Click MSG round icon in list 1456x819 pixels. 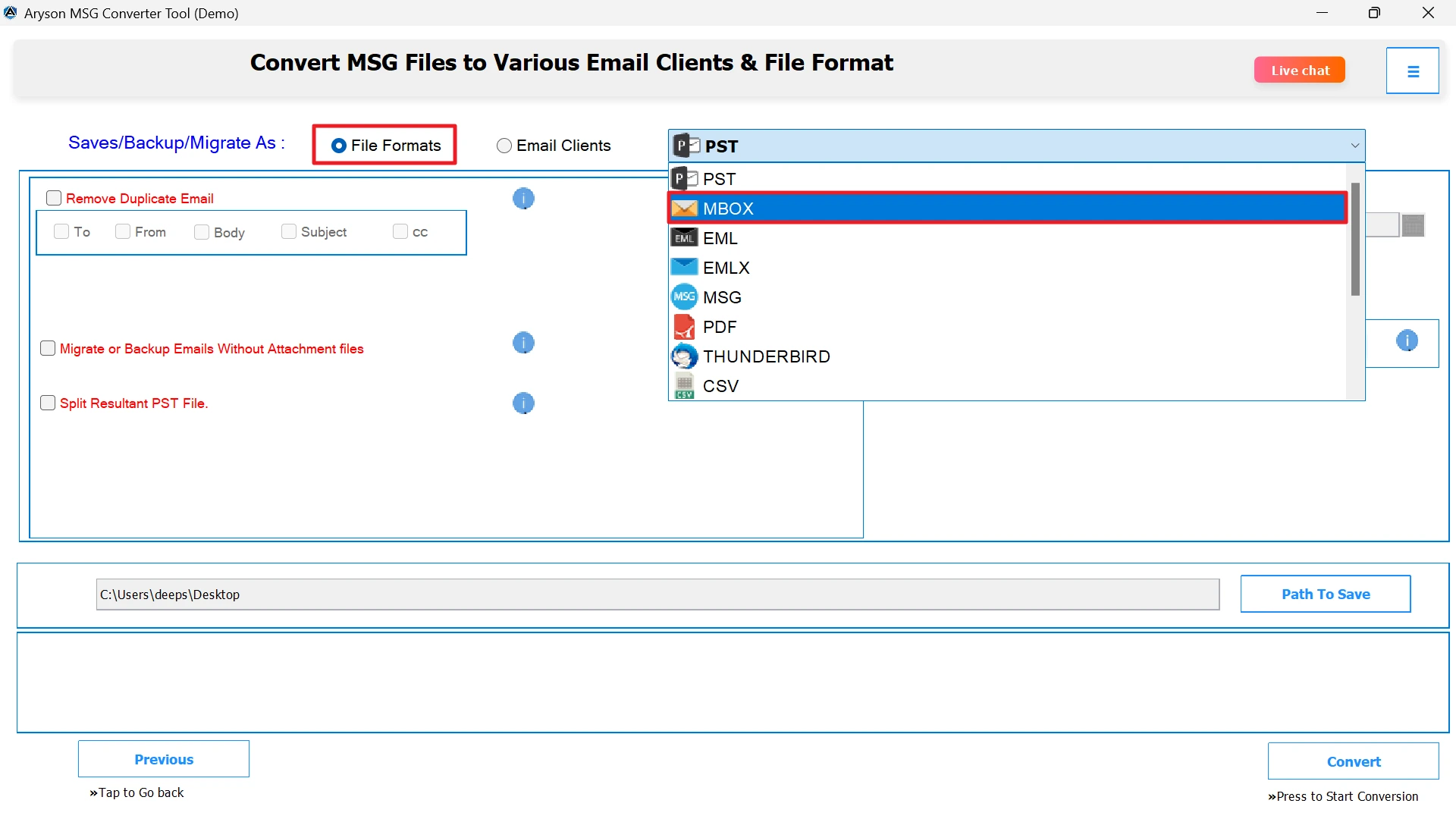click(684, 297)
